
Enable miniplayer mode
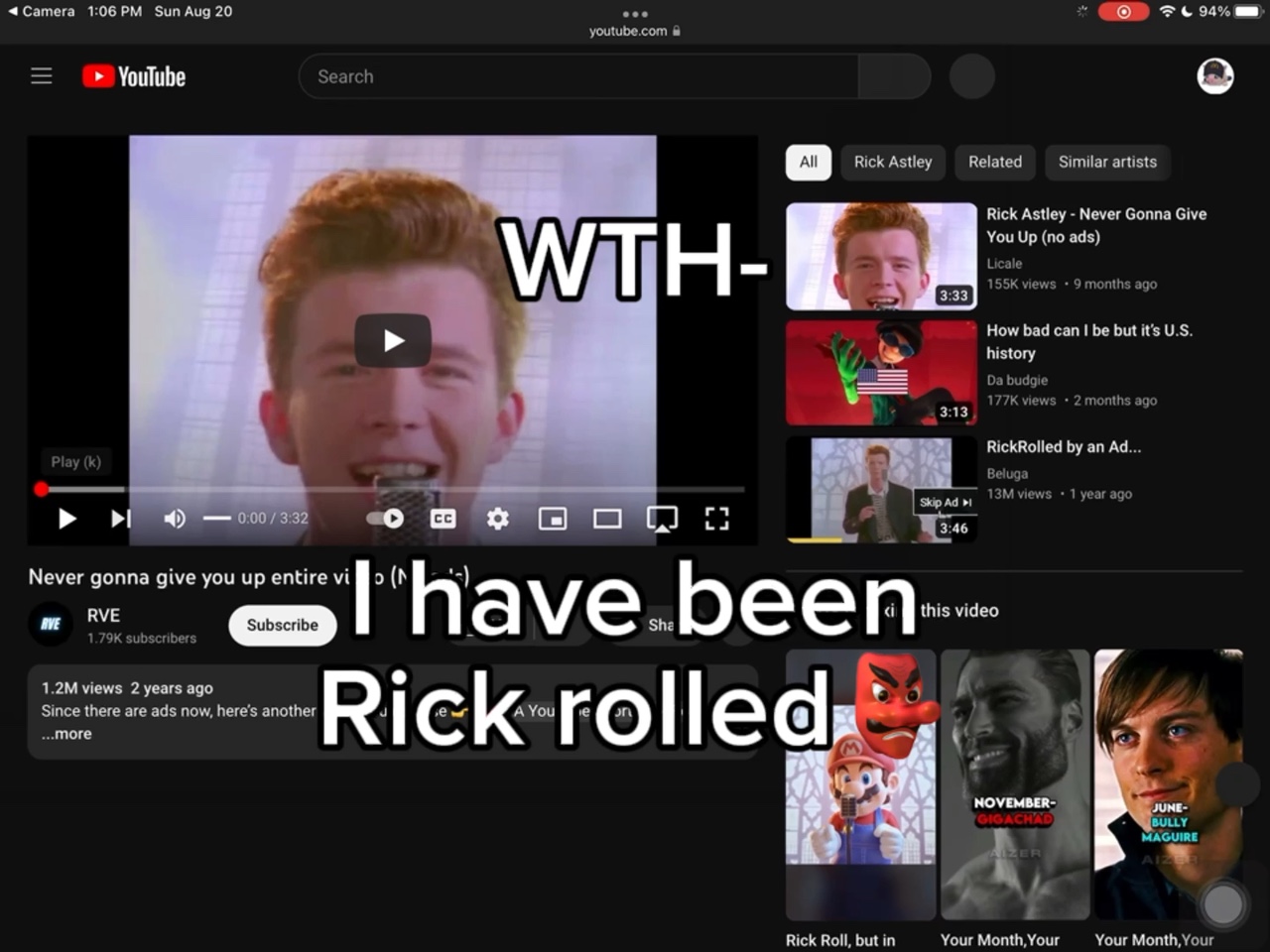pos(553,519)
